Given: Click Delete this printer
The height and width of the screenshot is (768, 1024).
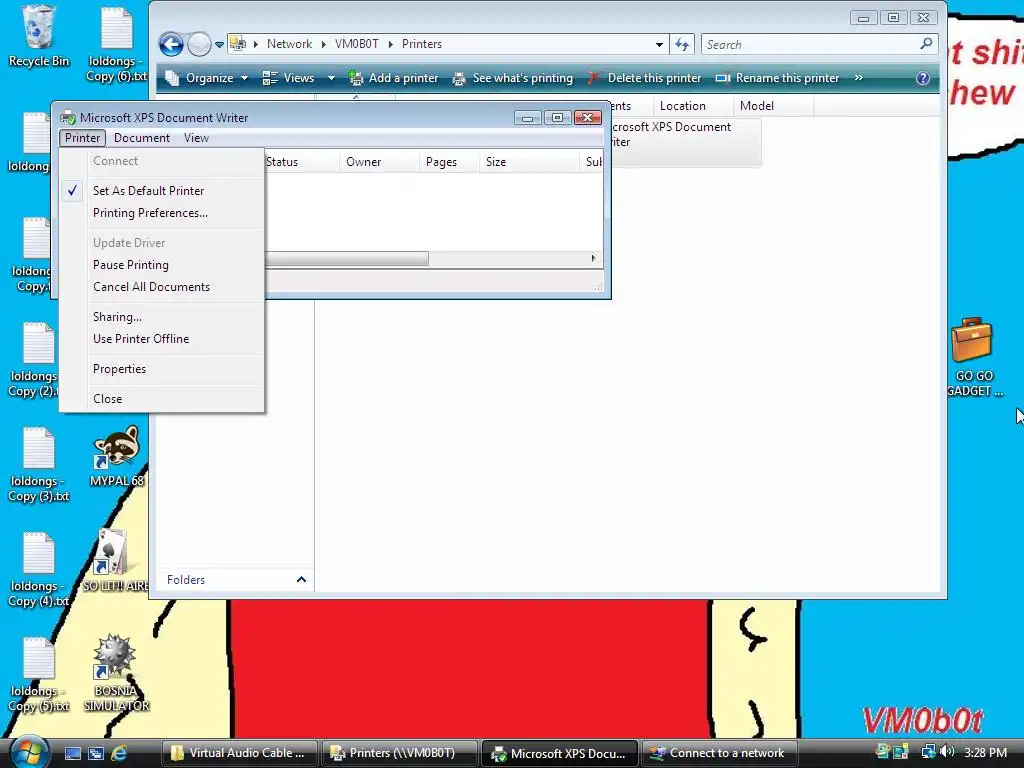Looking at the screenshot, I should click(x=645, y=78).
